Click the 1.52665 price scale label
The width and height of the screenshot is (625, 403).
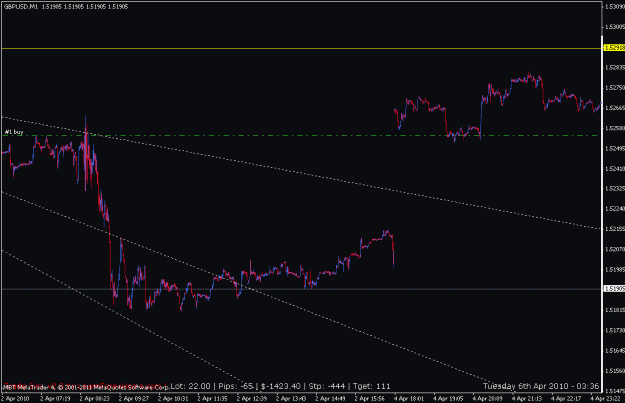click(x=615, y=108)
